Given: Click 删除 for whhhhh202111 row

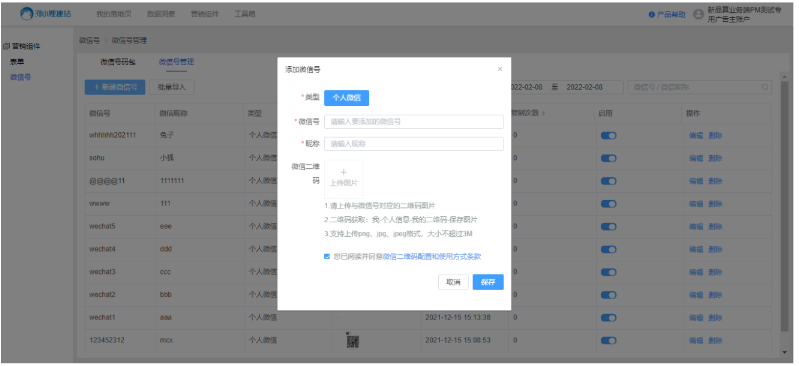Looking at the screenshot, I should tap(715, 136).
